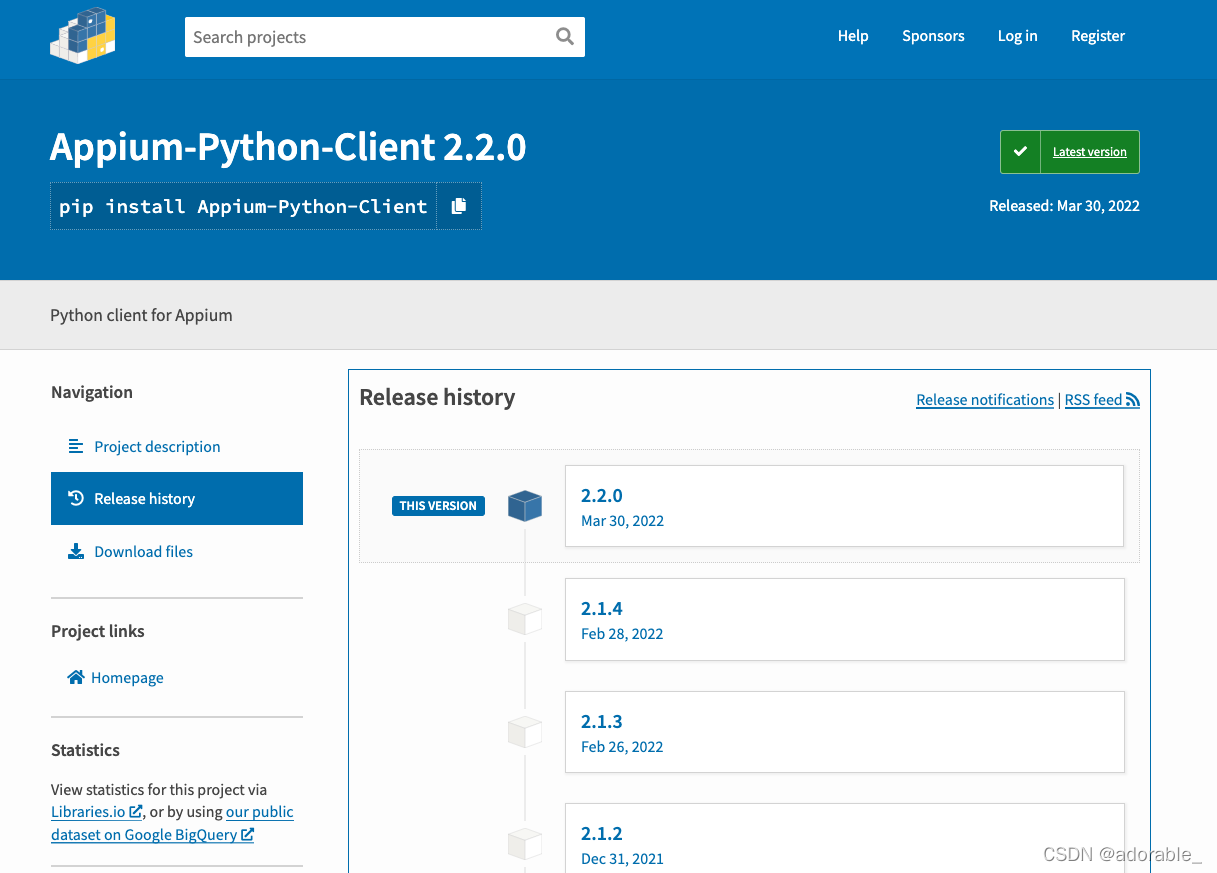
Task: Click the date Feb 26, 2022
Action: click(x=622, y=747)
